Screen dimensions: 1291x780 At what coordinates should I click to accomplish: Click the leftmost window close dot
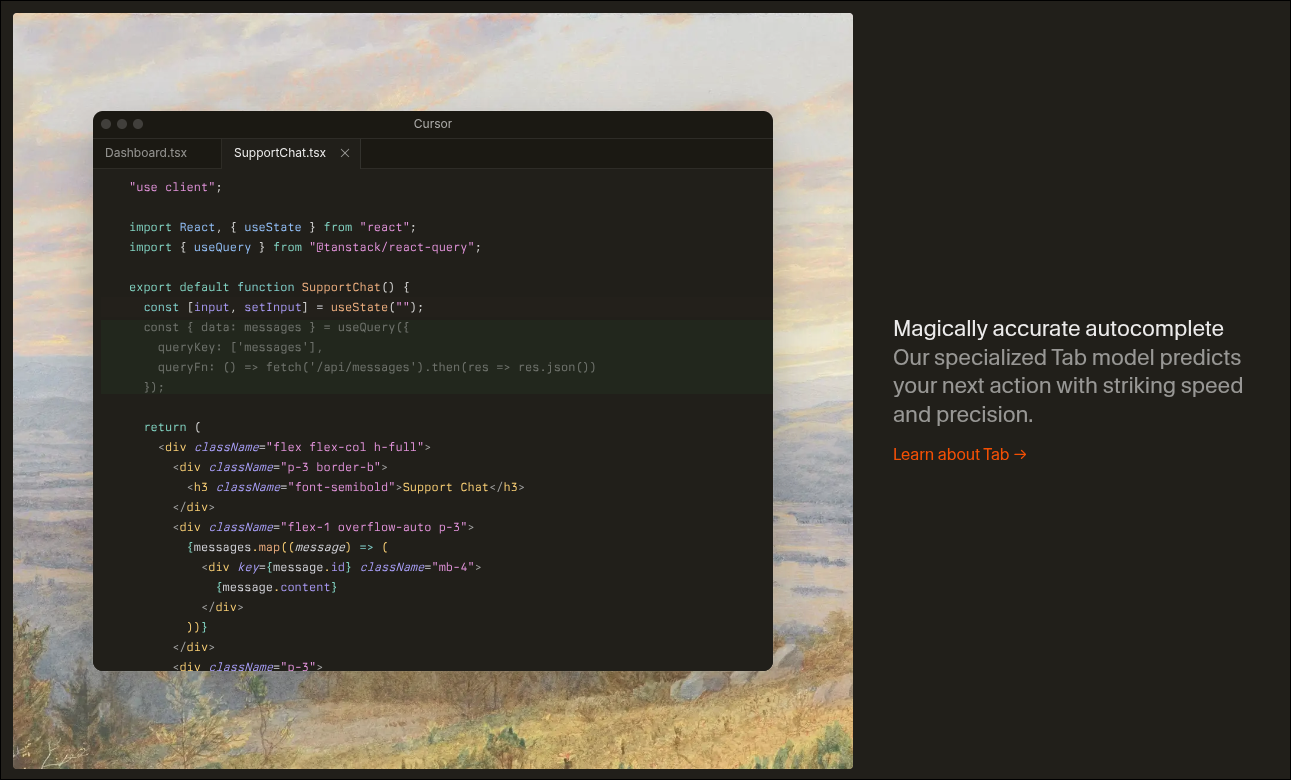pyautogui.click(x=106, y=124)
